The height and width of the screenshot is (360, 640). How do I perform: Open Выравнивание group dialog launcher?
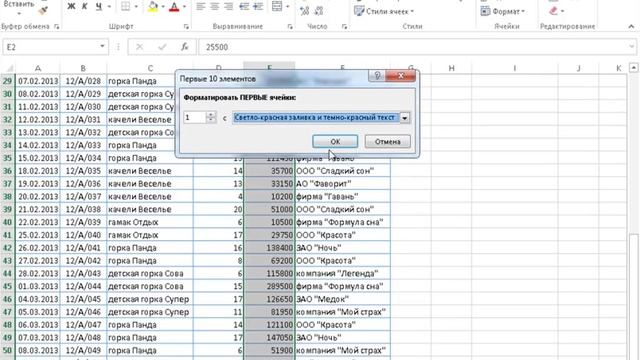290,27
